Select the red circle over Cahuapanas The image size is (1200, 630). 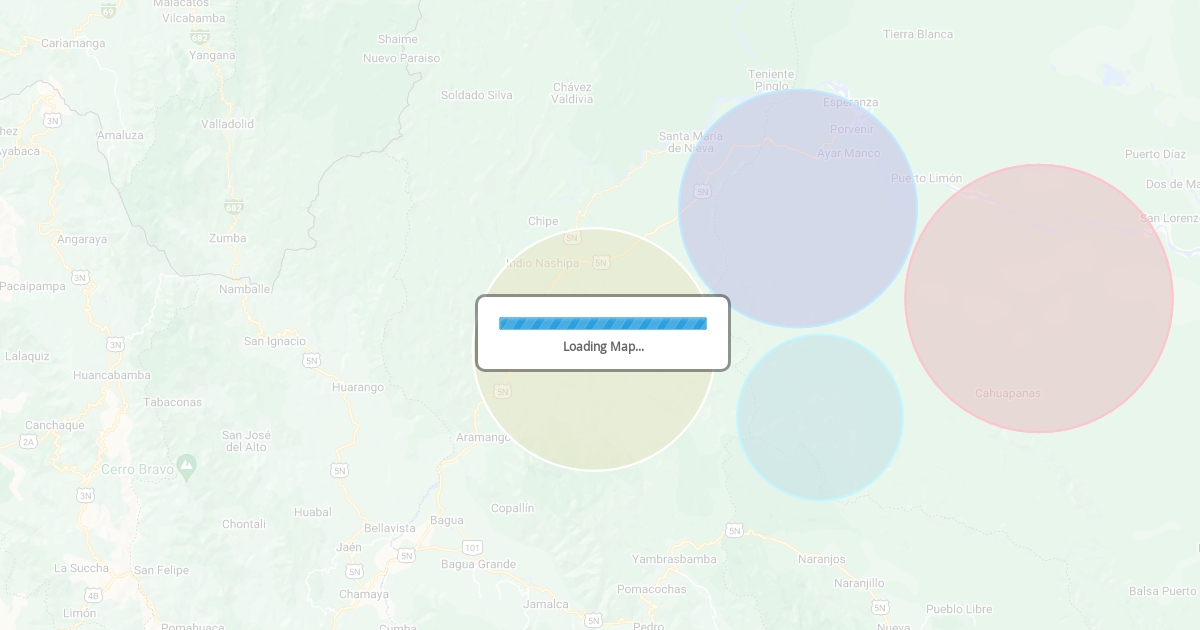pos(1038,298)
